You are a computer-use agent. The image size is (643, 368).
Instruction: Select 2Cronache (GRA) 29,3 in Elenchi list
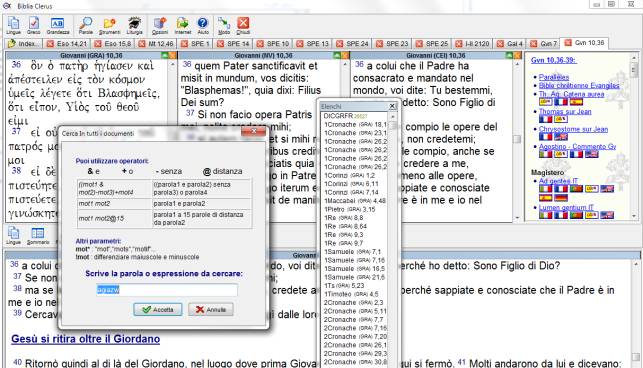pos(355,354)
